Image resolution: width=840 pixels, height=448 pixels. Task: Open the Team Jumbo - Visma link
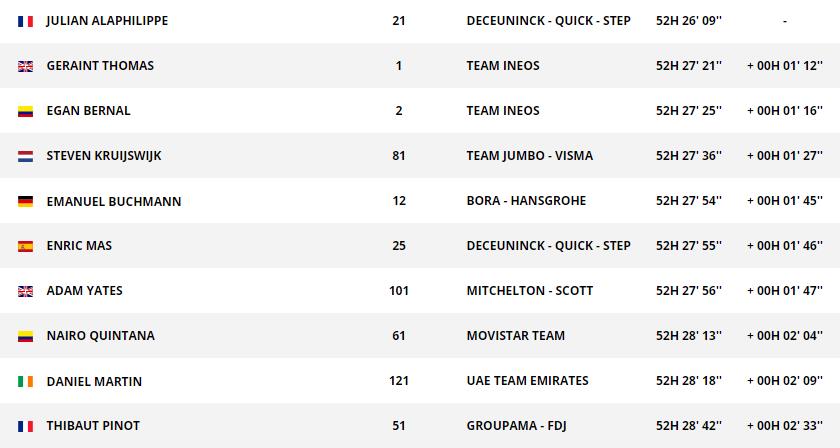point(529,156)
